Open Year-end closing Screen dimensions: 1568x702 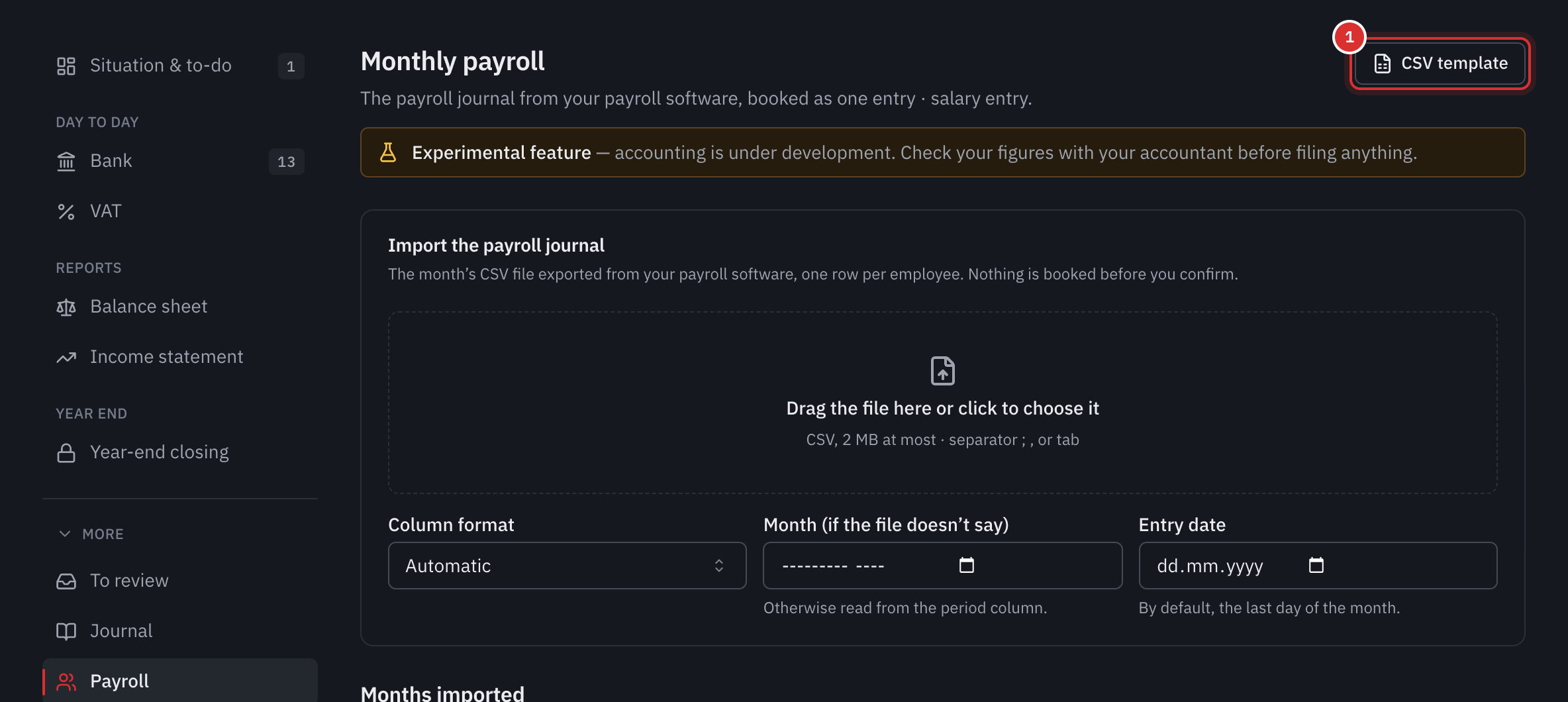[180, 452]
